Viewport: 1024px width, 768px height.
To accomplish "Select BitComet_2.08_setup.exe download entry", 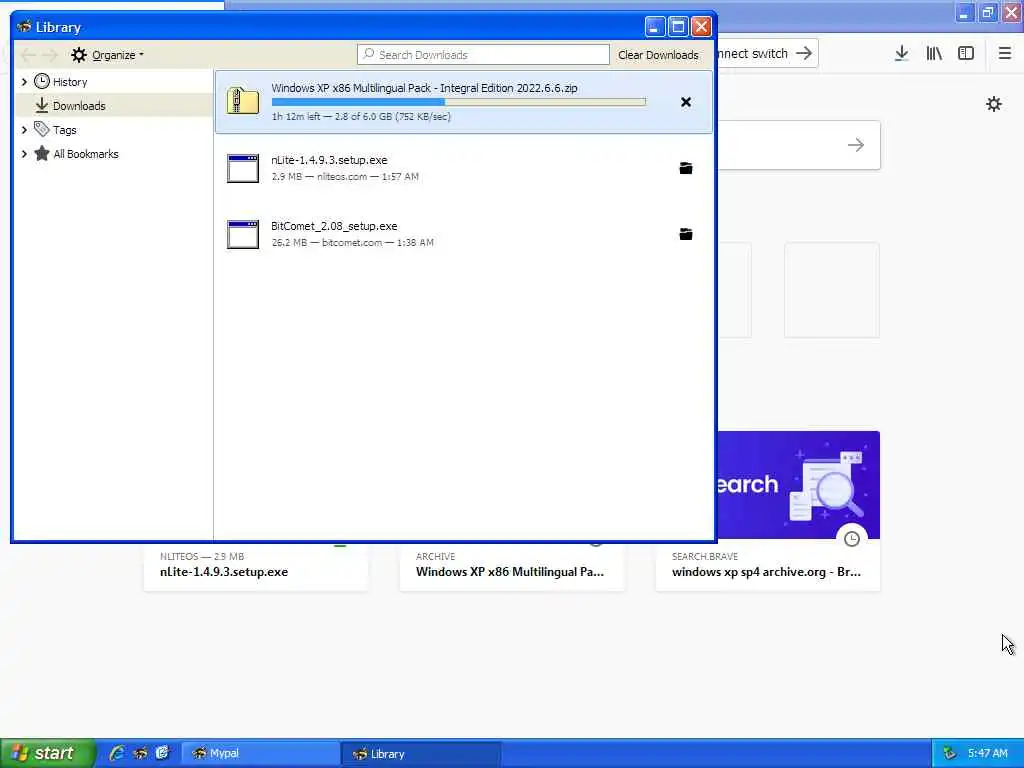I will (x=464, y=234).
